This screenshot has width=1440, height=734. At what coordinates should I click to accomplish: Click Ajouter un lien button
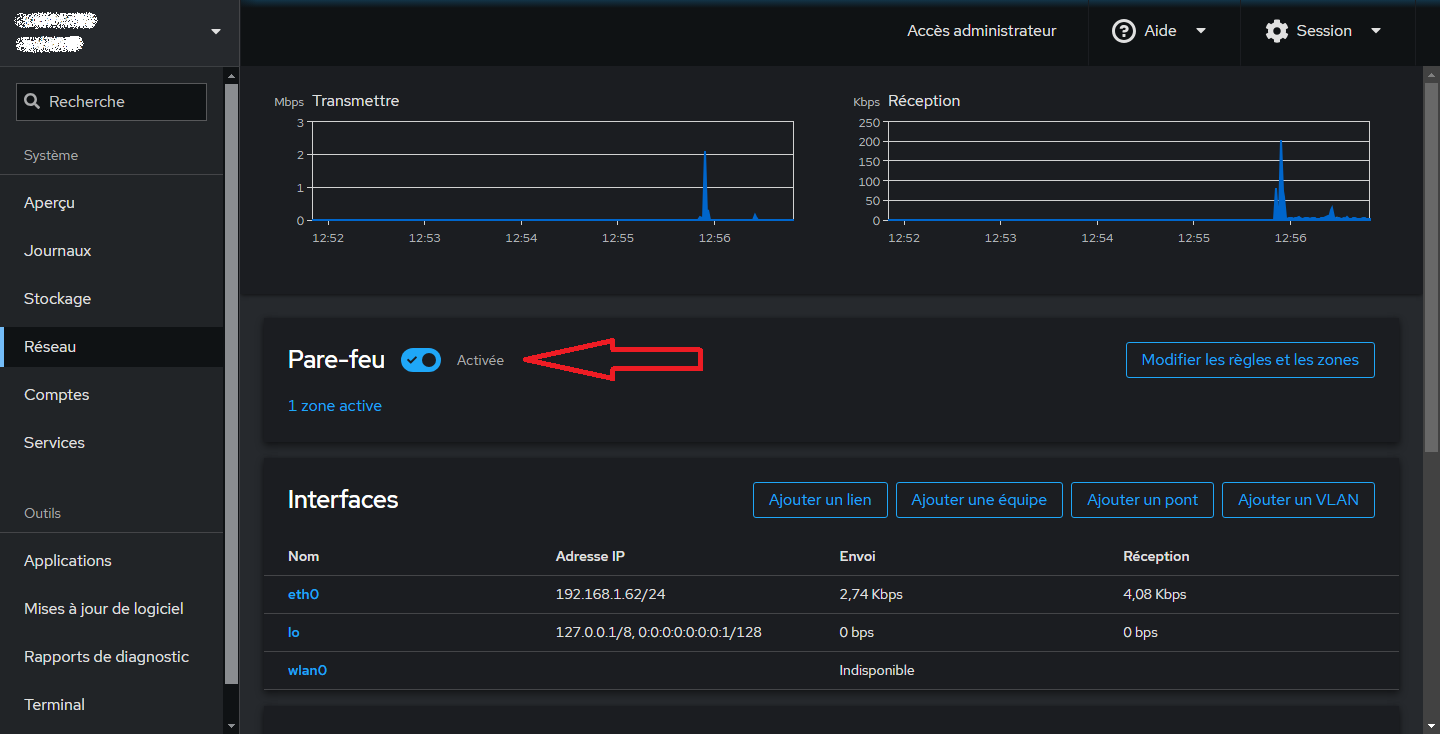(820, 500)
